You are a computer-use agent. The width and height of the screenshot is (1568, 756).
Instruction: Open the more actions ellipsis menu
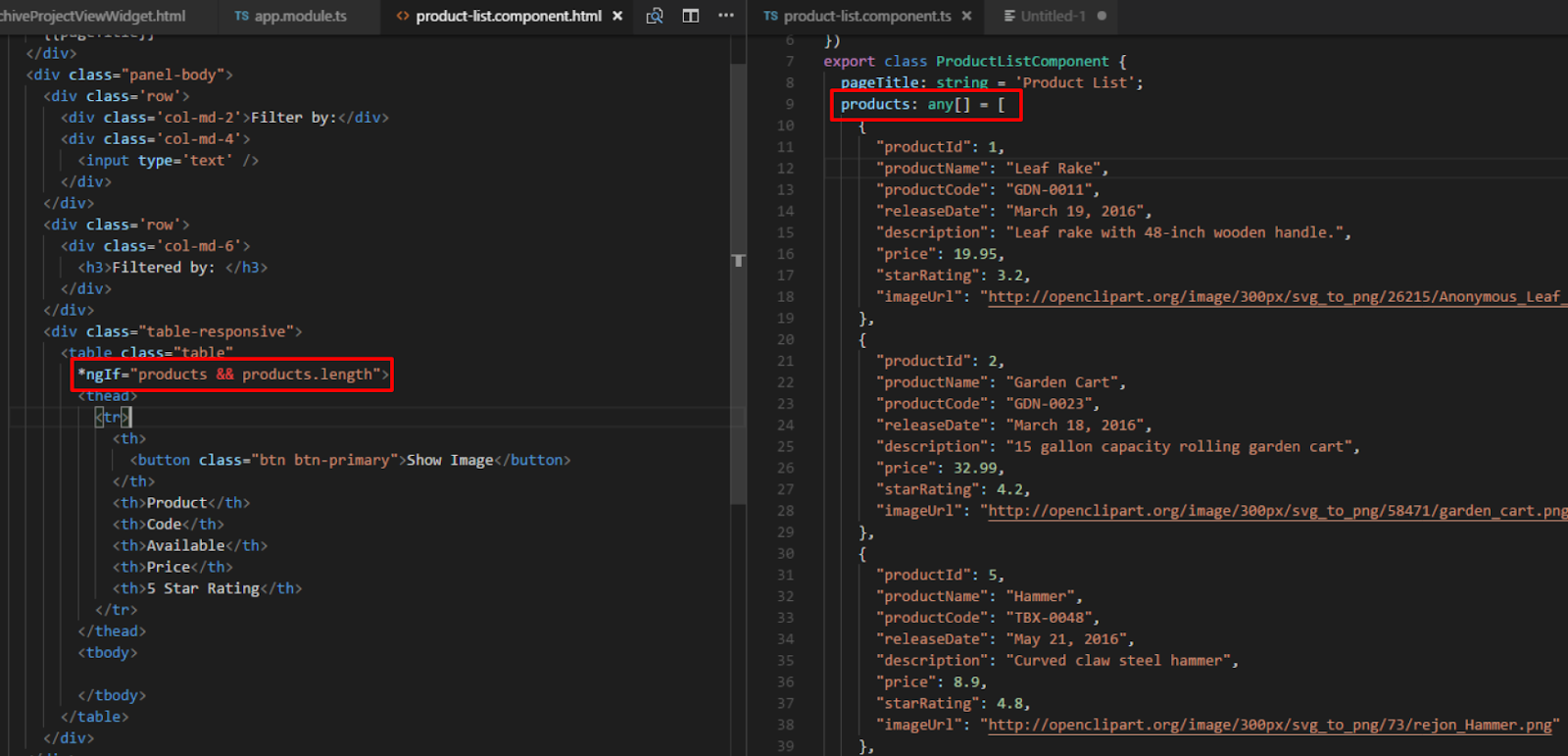[726, 16]
